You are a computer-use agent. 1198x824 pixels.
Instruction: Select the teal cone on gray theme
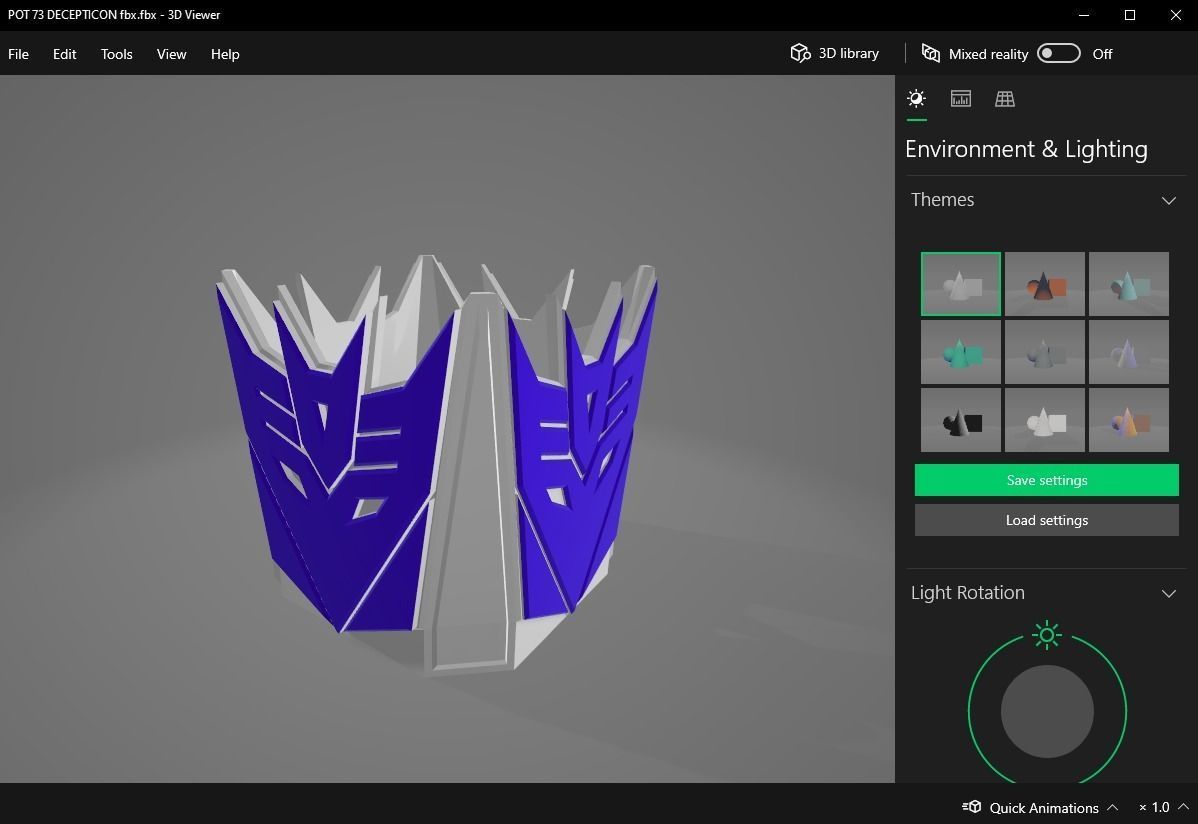1128,284
